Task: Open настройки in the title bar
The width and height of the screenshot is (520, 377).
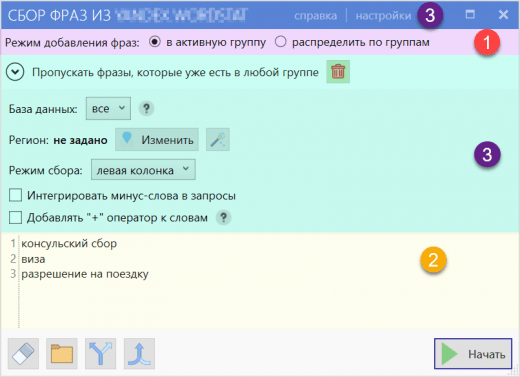Action: pos(383,16)
